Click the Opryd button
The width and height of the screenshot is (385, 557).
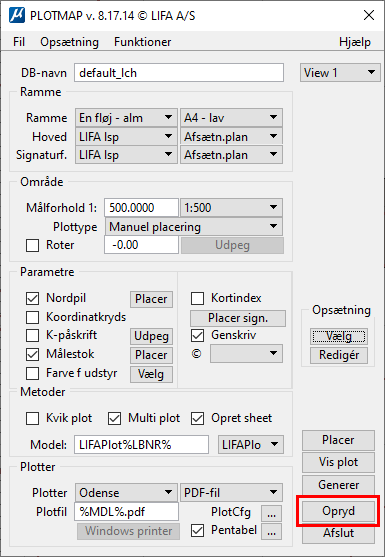click(x=338, y=511)
